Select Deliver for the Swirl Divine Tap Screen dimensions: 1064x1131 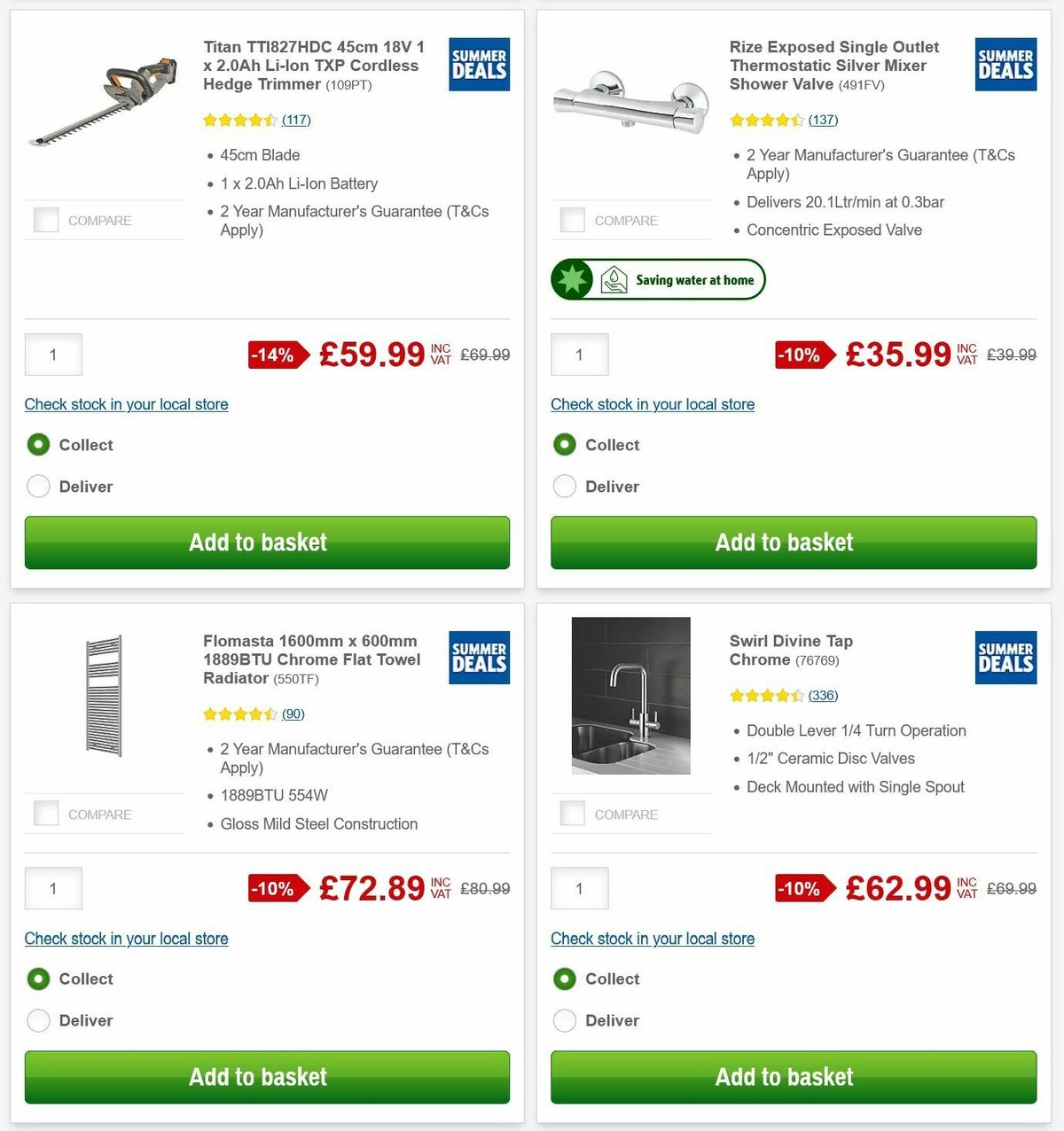pyautogui.click(x=565, y=1020)
